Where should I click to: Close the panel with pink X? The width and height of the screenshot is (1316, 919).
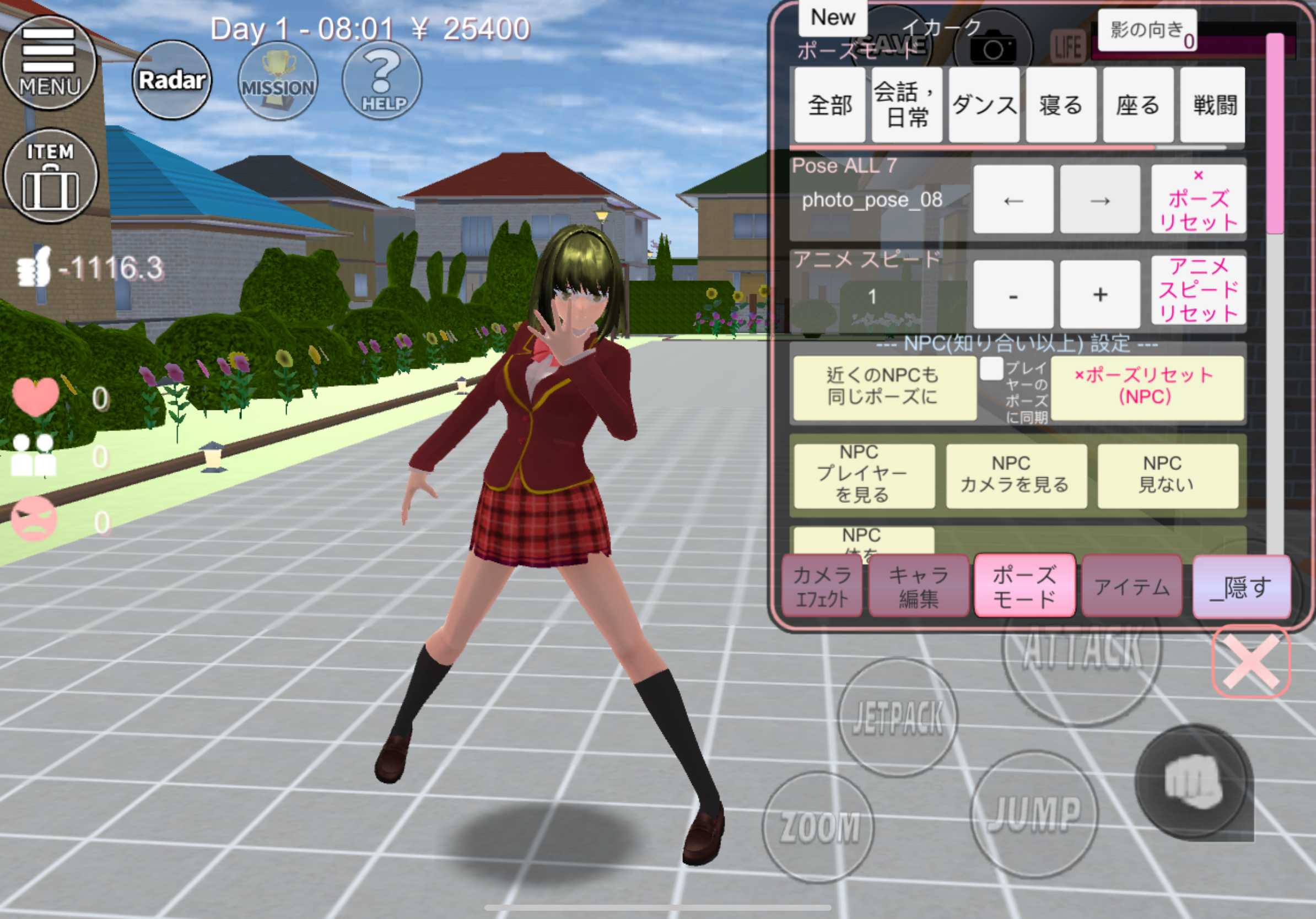point(1250,661)
